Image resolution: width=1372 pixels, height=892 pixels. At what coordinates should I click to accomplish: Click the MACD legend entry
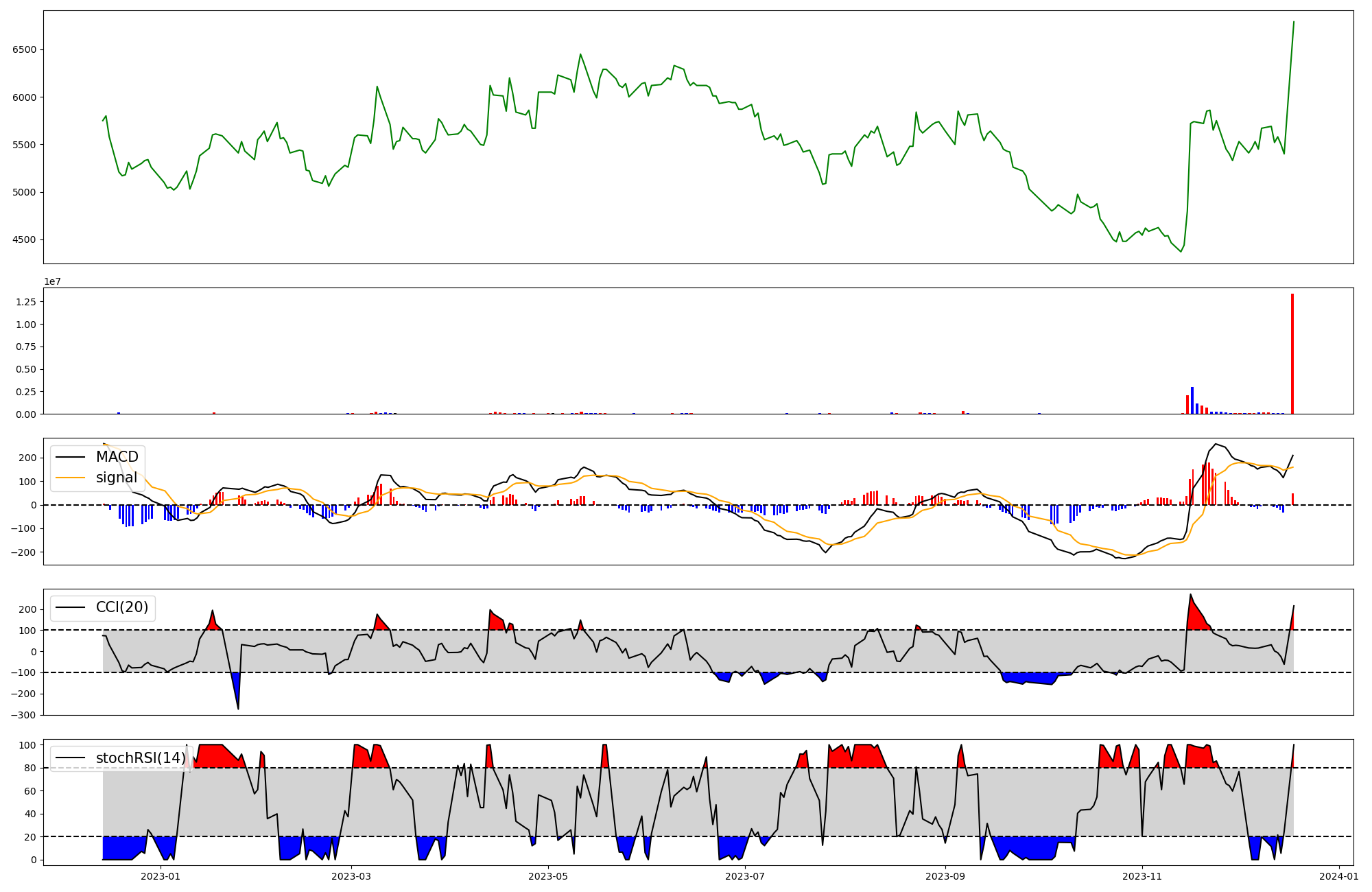point(117,457)
